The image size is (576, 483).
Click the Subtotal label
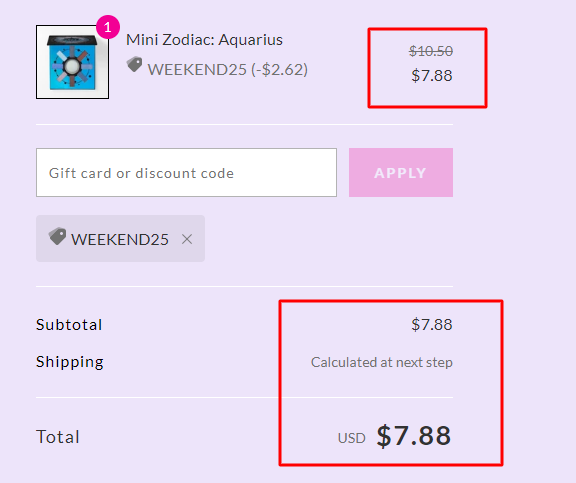pyautogui.click(x=69, y=325)
